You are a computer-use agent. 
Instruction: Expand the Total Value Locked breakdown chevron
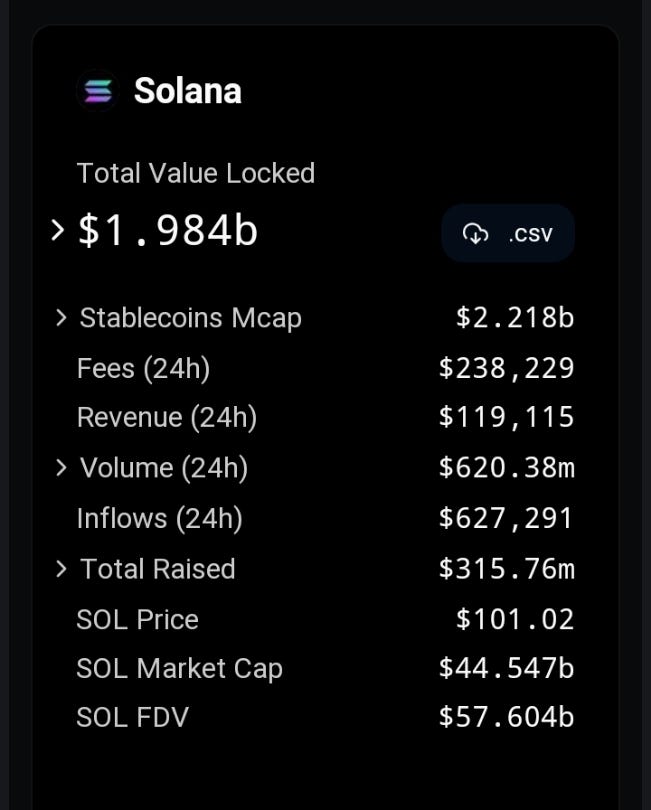[58, 231]
